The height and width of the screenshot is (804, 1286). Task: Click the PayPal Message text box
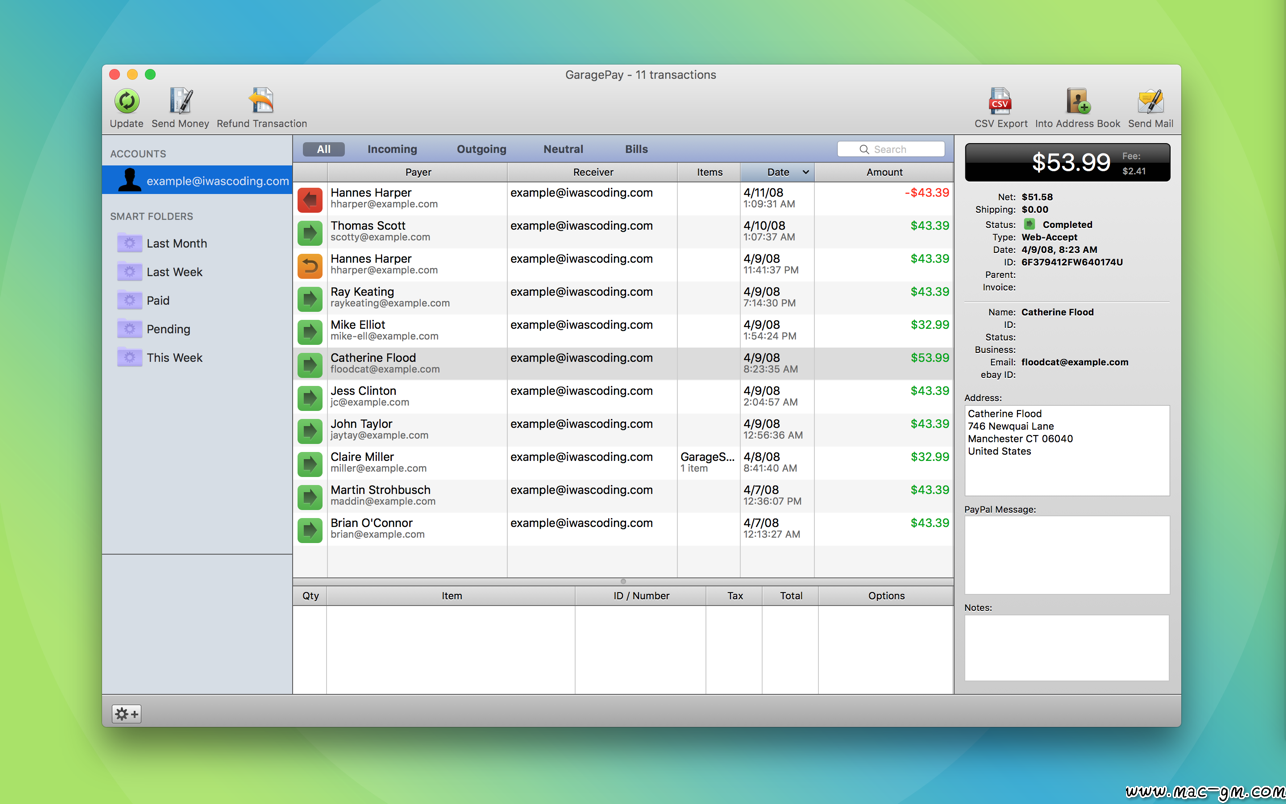[x=1067, y=555]
